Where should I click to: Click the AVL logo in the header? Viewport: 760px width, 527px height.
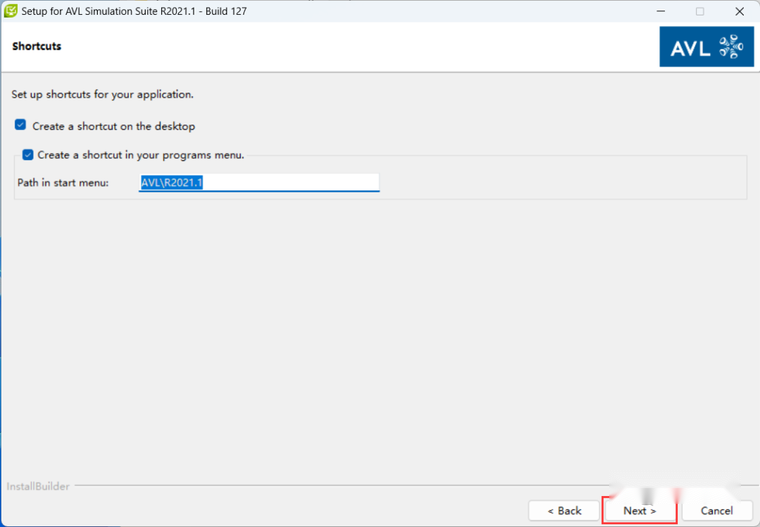point(706,47)
